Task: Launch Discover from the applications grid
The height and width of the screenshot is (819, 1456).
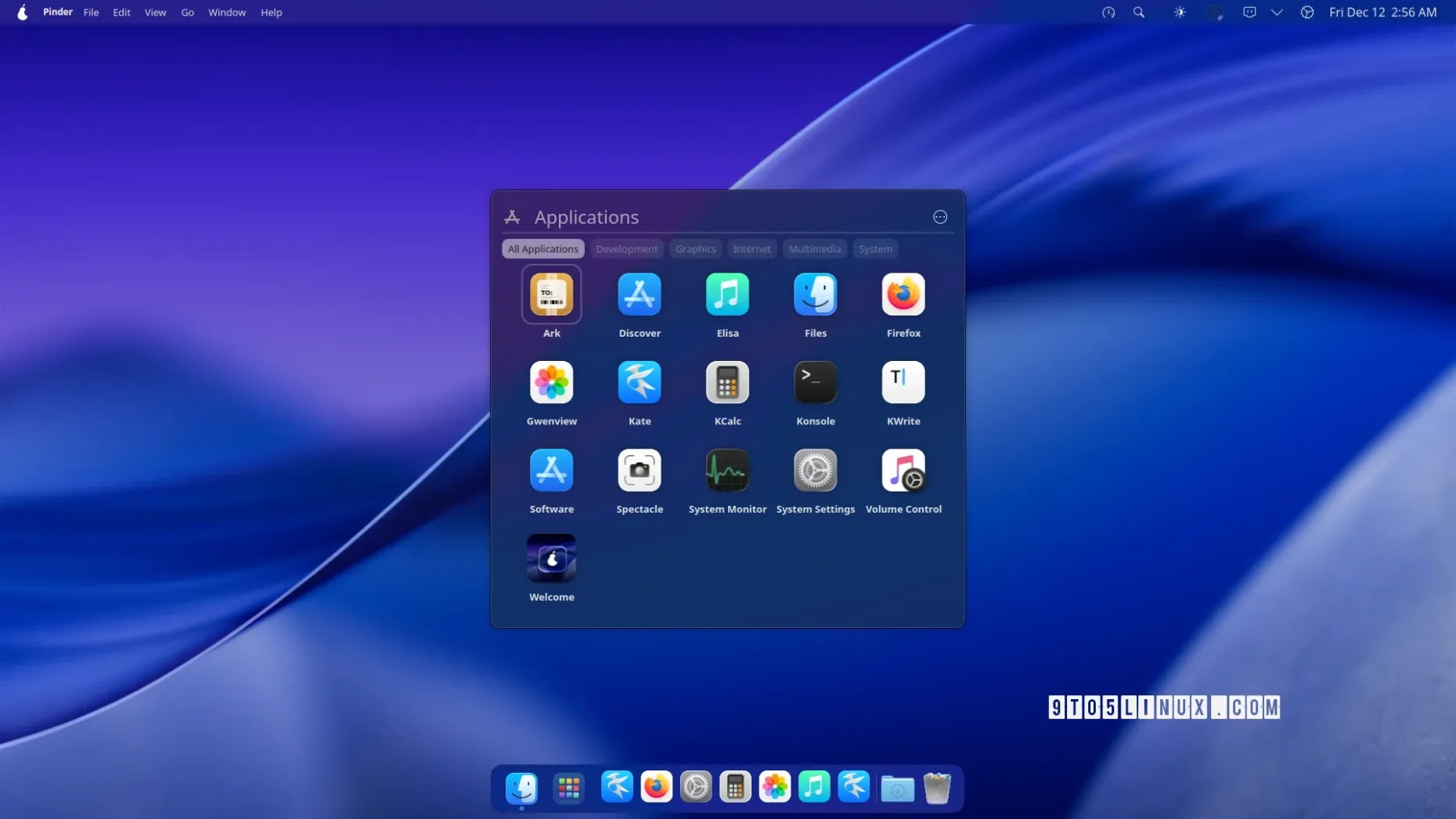Action: pyautogui.click(x=639, y=295)
